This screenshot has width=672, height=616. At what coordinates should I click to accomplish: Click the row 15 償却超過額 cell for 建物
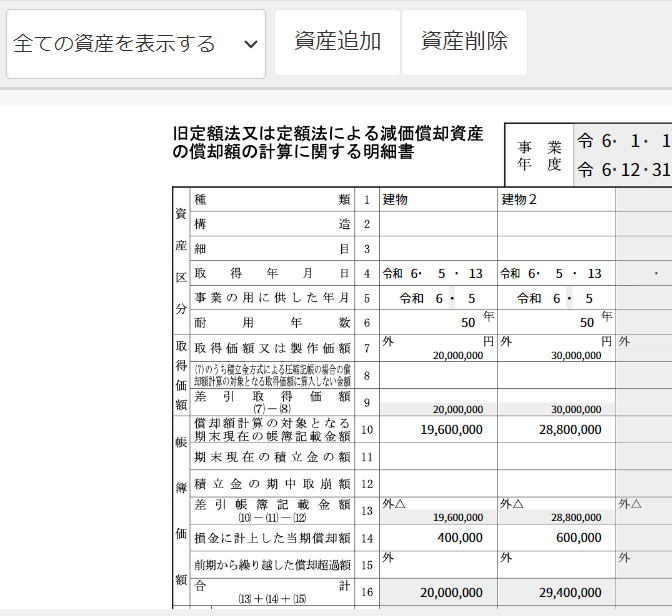pyautogui.click(x=438, y=565)
